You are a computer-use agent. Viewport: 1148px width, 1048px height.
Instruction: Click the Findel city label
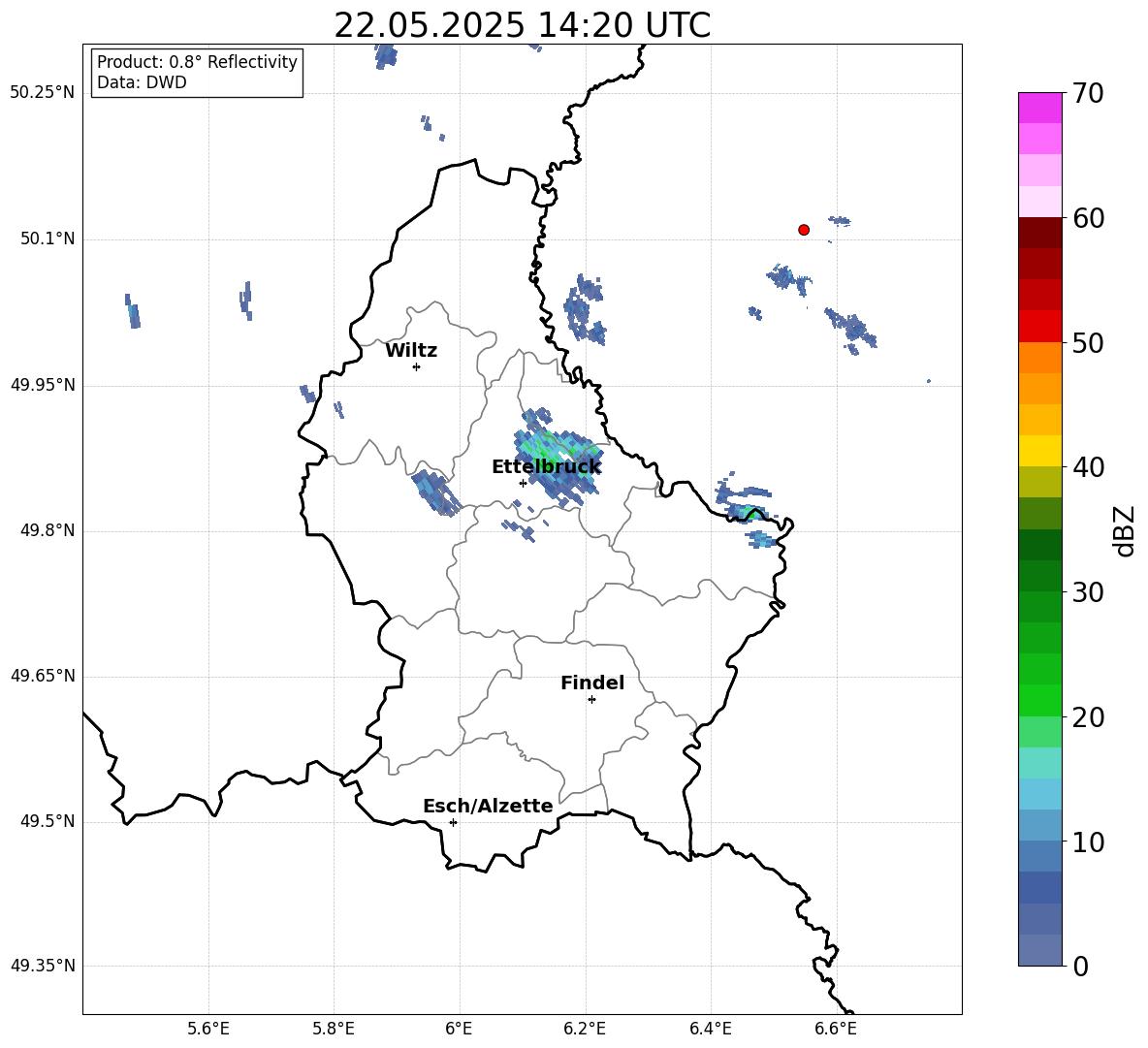click(x=592, y=683)
